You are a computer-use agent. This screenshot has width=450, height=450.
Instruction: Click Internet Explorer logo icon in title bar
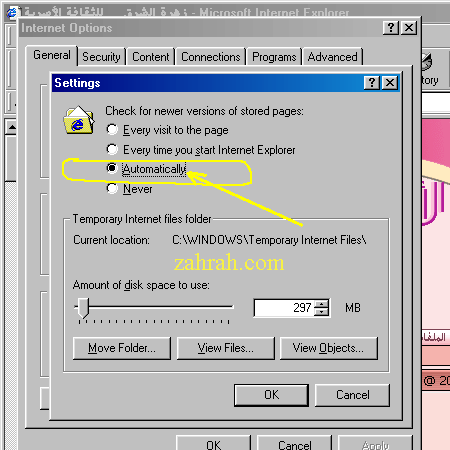[x=12, y=13]
